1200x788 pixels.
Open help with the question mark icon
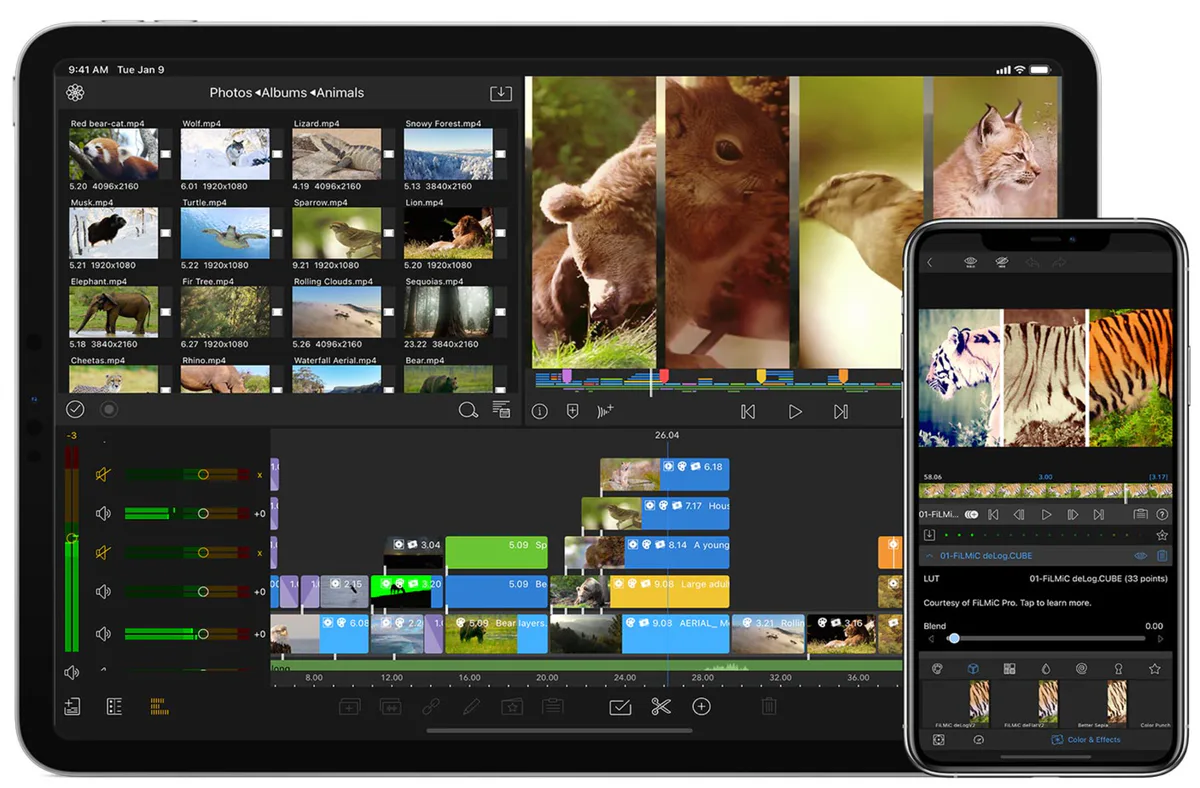pos(1162,515)
